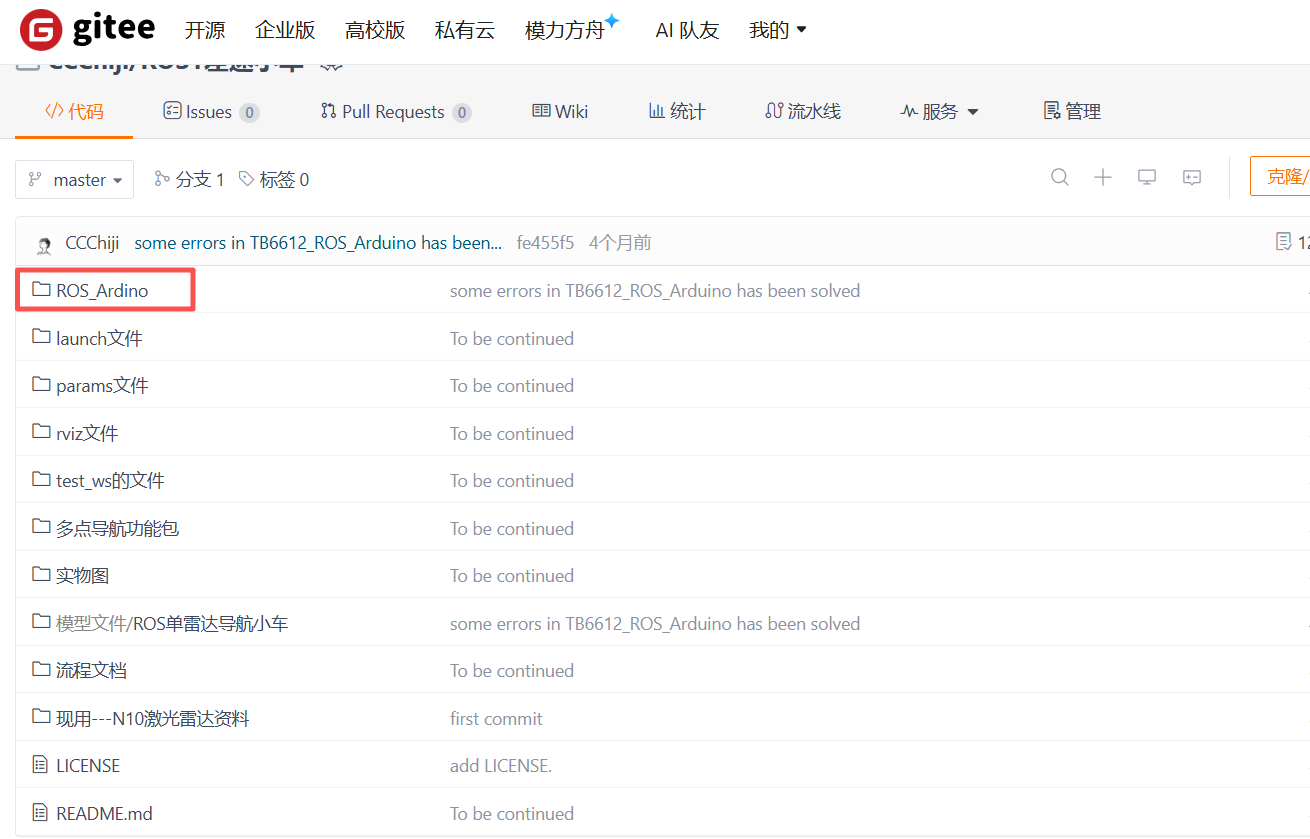Viewport: 1310px width, 839px height.
Task: Click the search magnifier icon
Action: point(1060,178)
